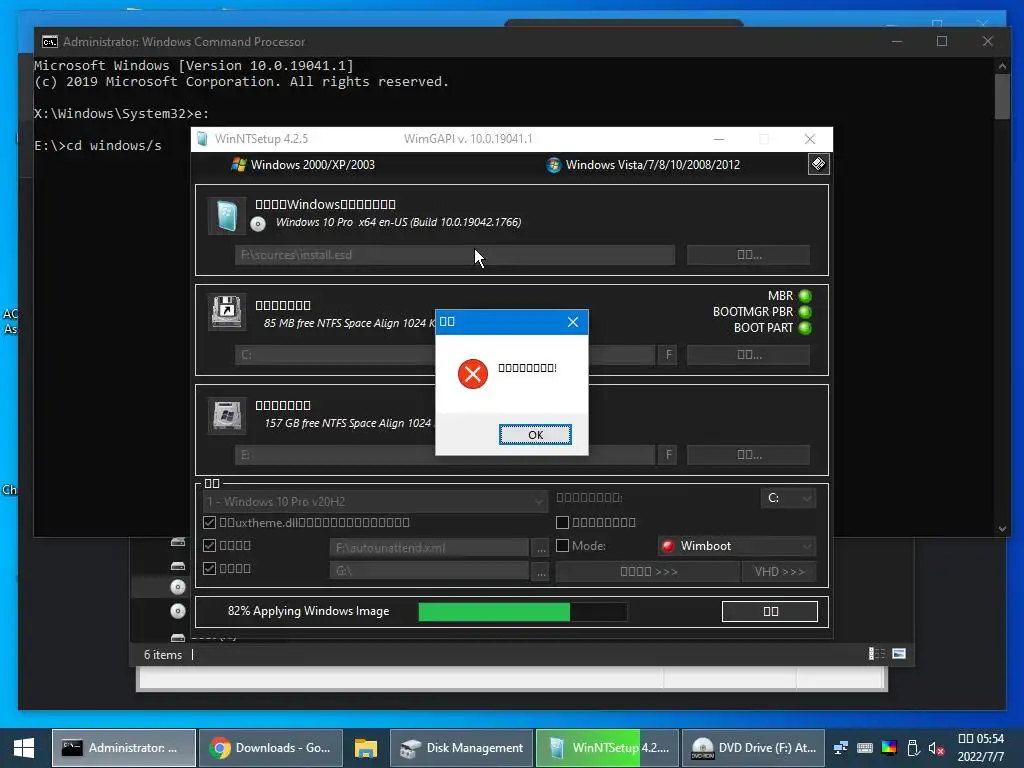The height and width of the screenshot is (768, 1024).
Task: Click the F:\sources\install.esd path field
Action: tap(455, 255)
